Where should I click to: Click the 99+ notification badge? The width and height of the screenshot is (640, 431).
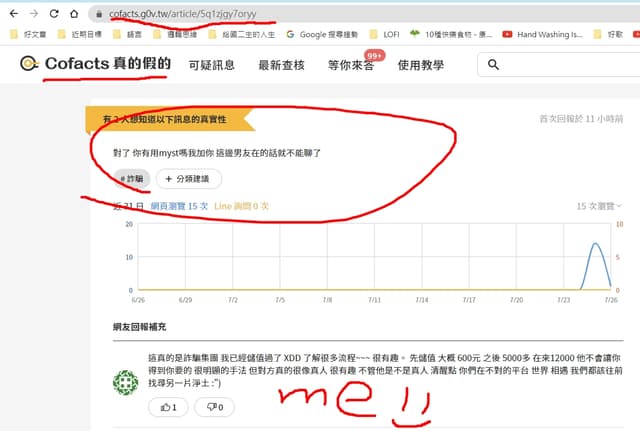pyautogui.click(x=375, y=55)
